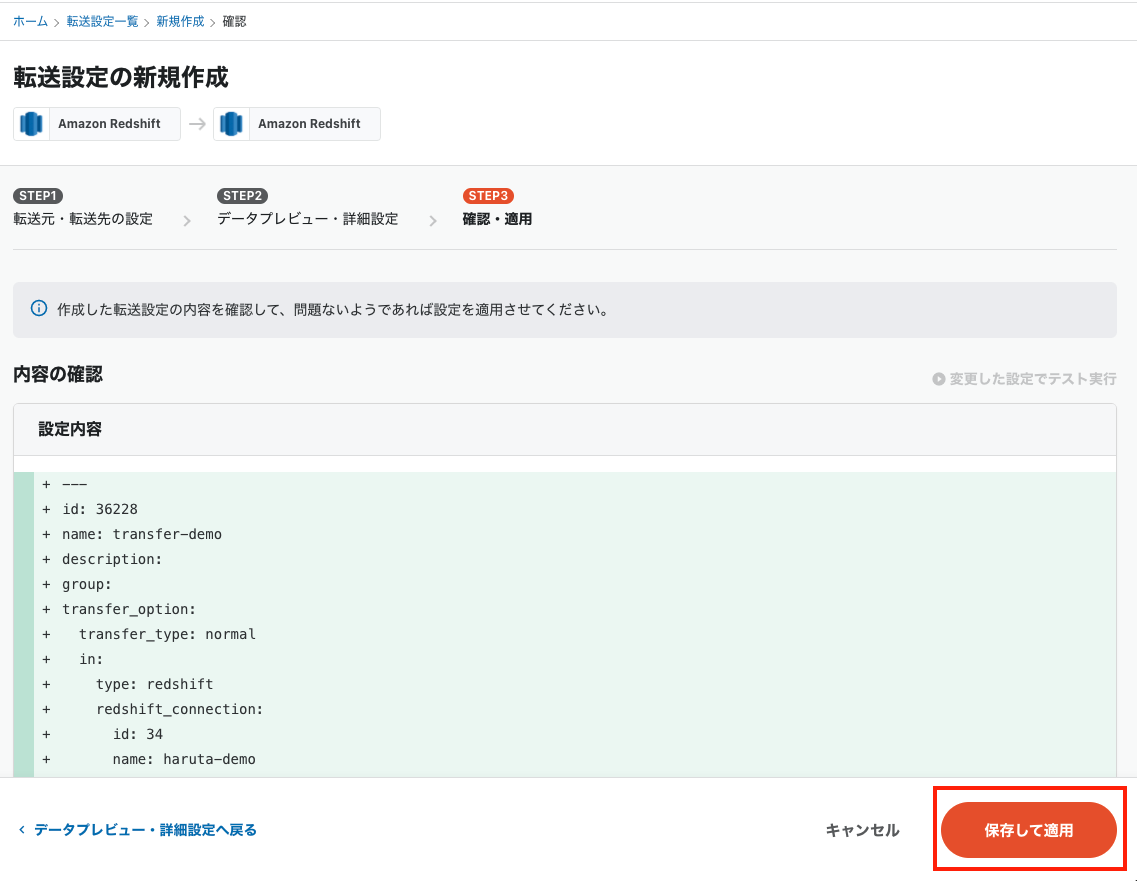
Task: Click the arrow between the Redshift connectors
Action: tap(197, 123)
